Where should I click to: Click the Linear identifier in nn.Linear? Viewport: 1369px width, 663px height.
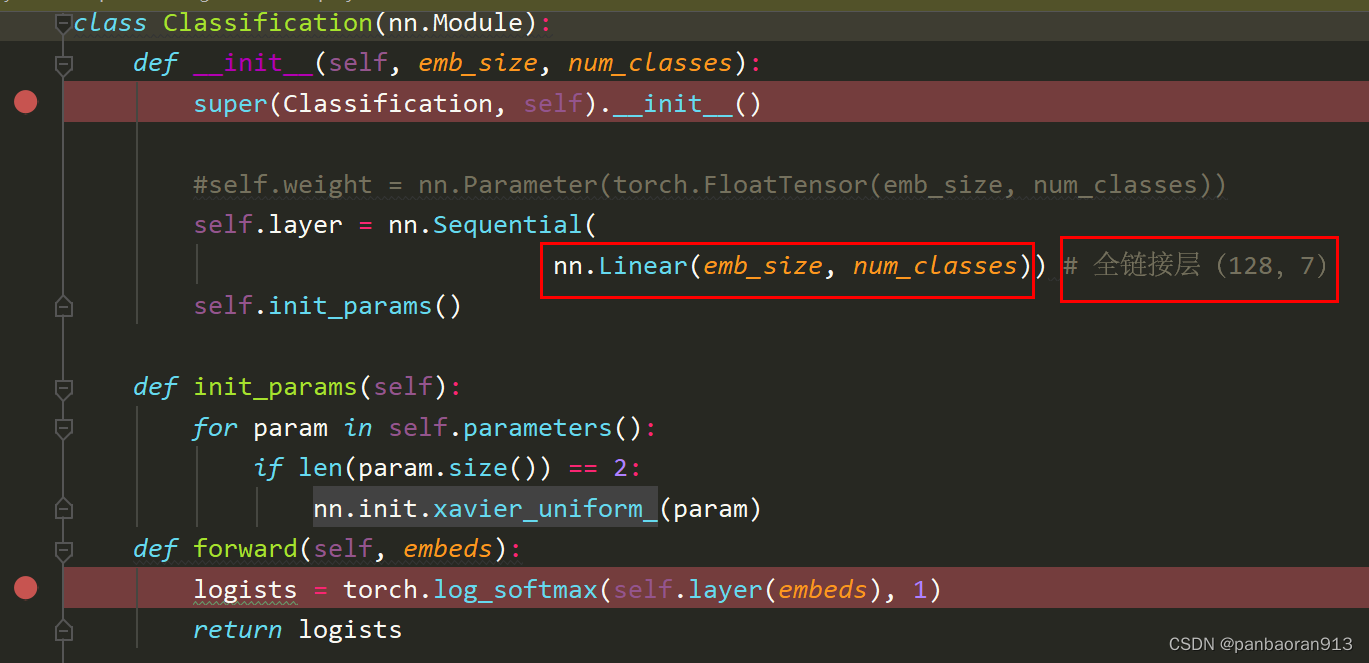(x=643, y=265)
